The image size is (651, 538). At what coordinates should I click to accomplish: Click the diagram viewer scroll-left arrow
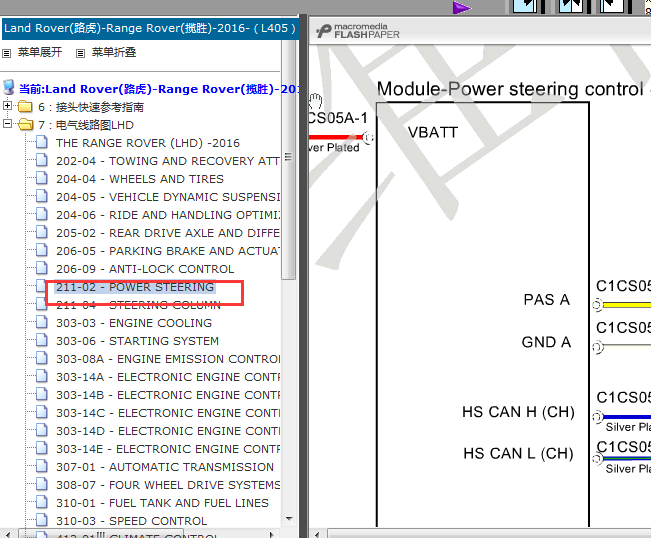tap(318, 534)
